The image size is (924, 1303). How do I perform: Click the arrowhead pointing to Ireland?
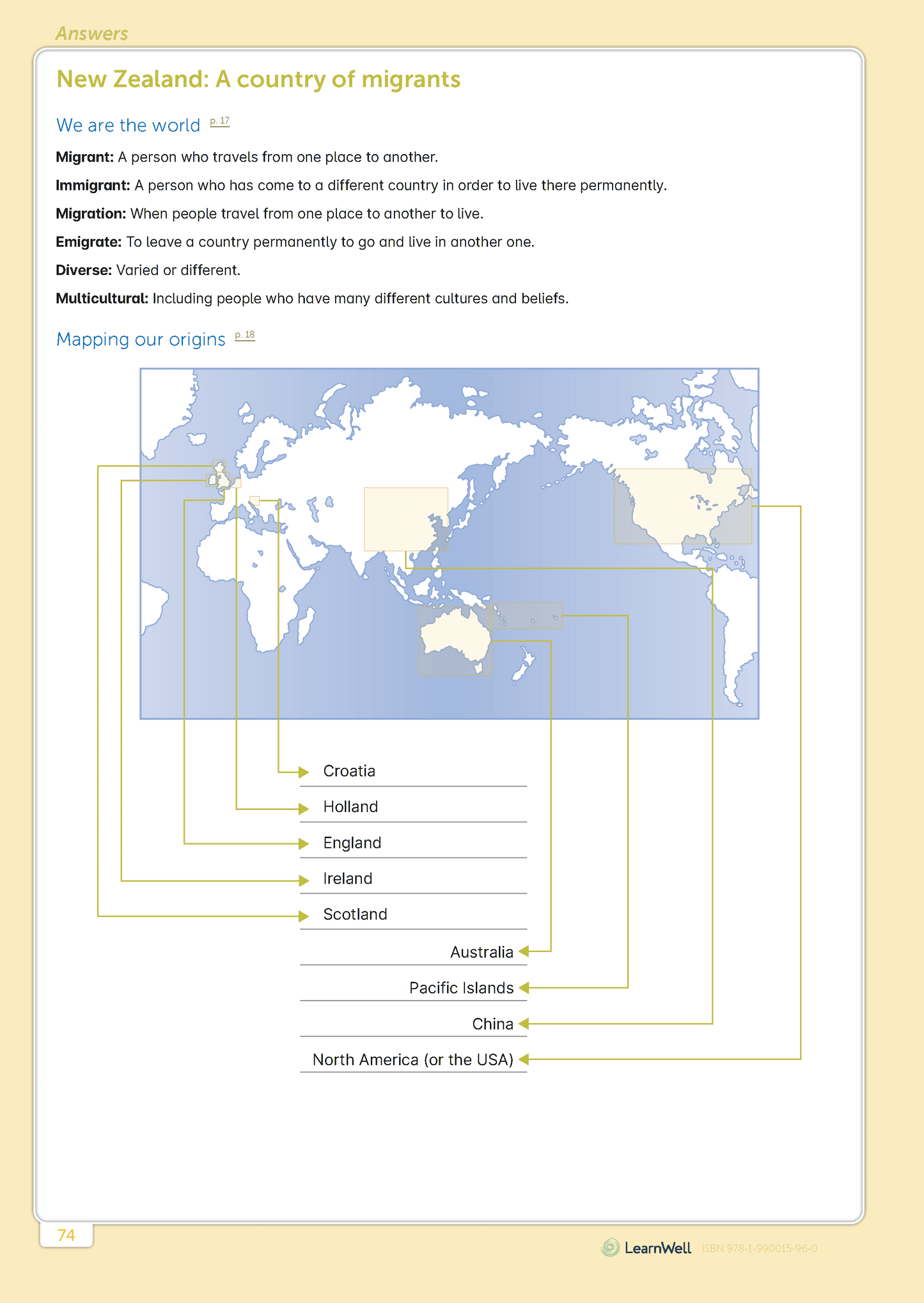[x=304, y=881]
